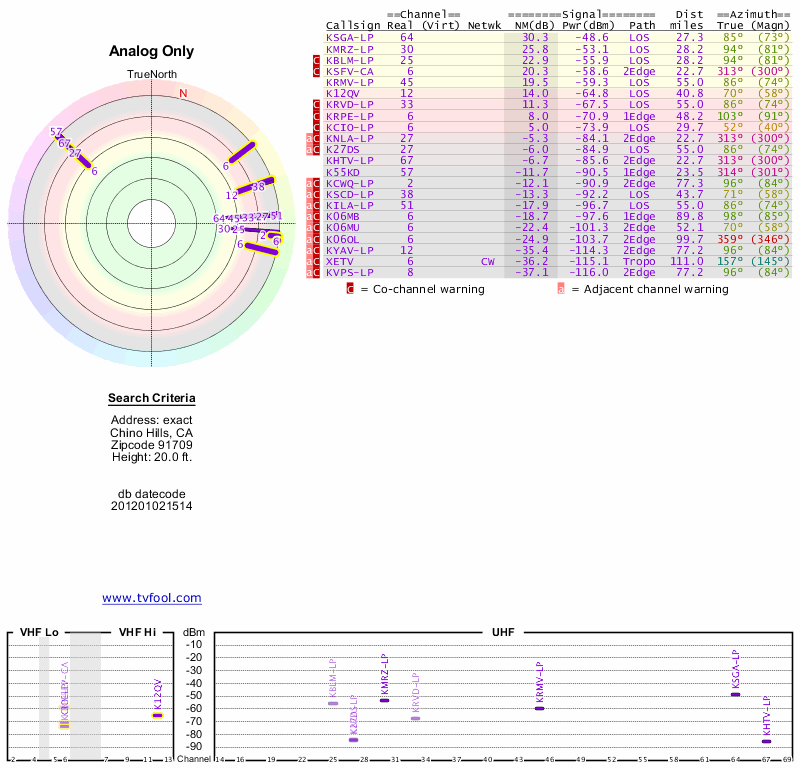Screen dimensions: 800x768
Task: Click the KSGA-LP signal bar in UHF chart
Action: click(x=735, y=694)
